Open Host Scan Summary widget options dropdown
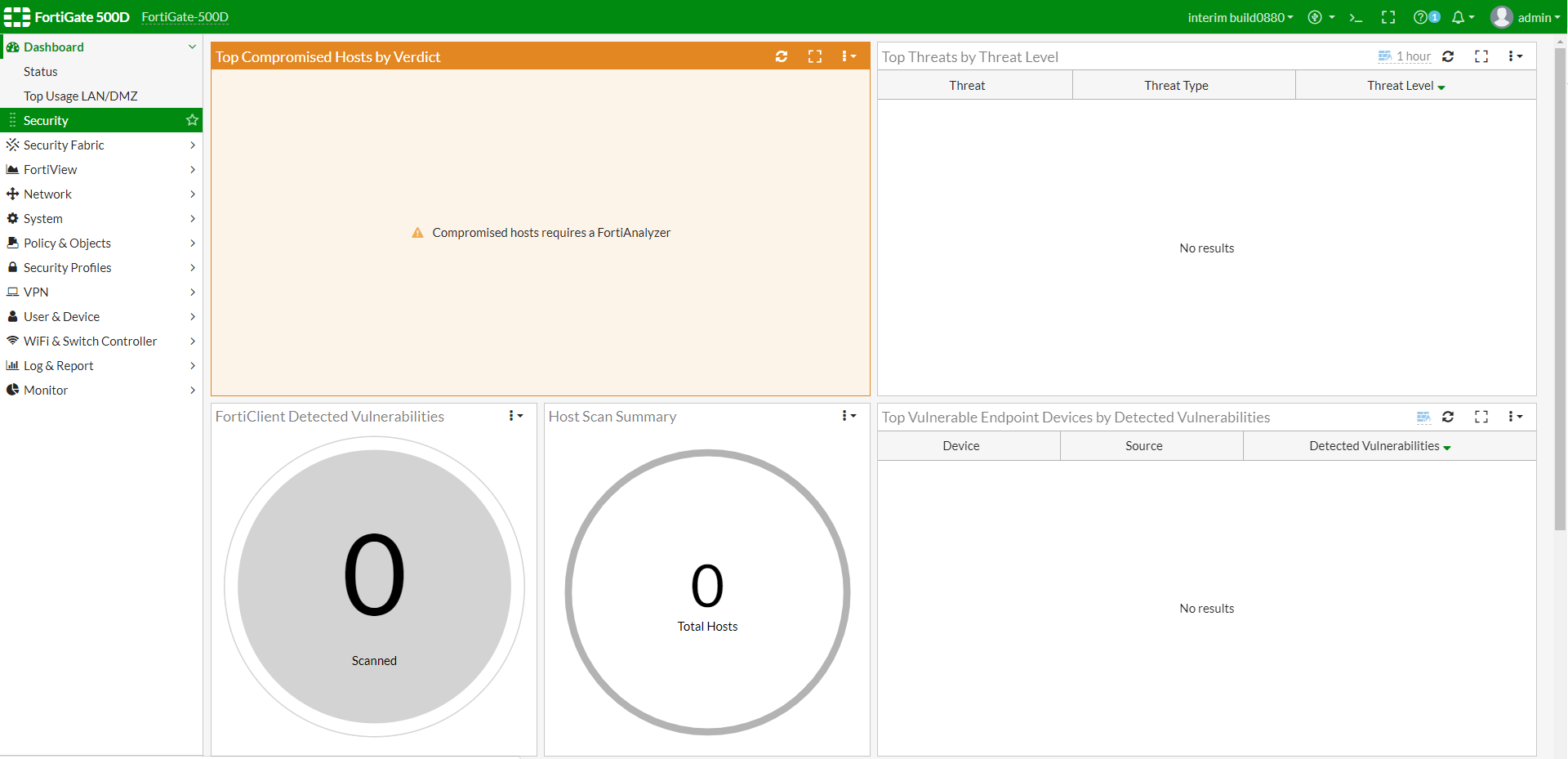 [x=848, y=416]
